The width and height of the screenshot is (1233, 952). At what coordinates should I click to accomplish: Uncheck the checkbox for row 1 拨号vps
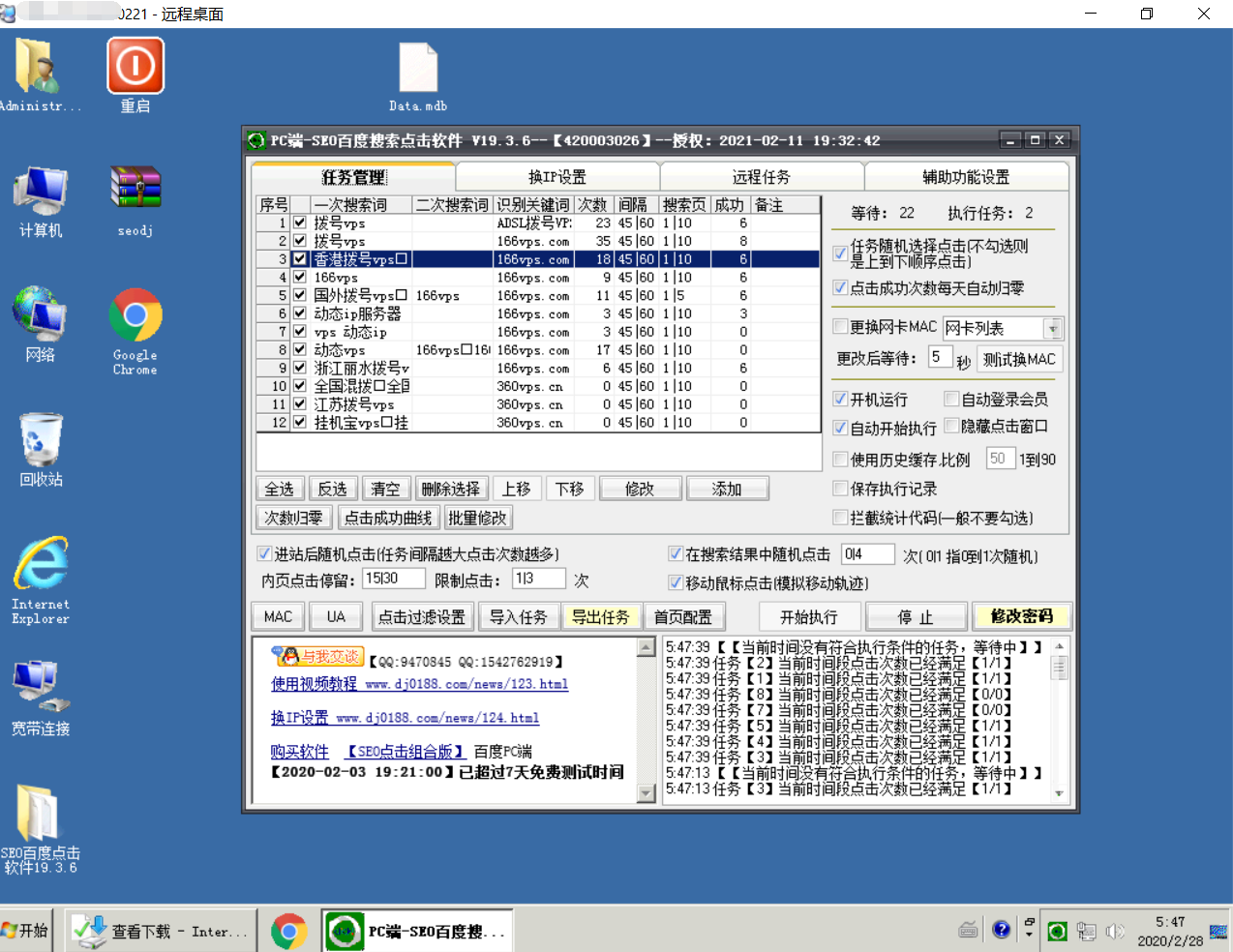tap(300, 223)
